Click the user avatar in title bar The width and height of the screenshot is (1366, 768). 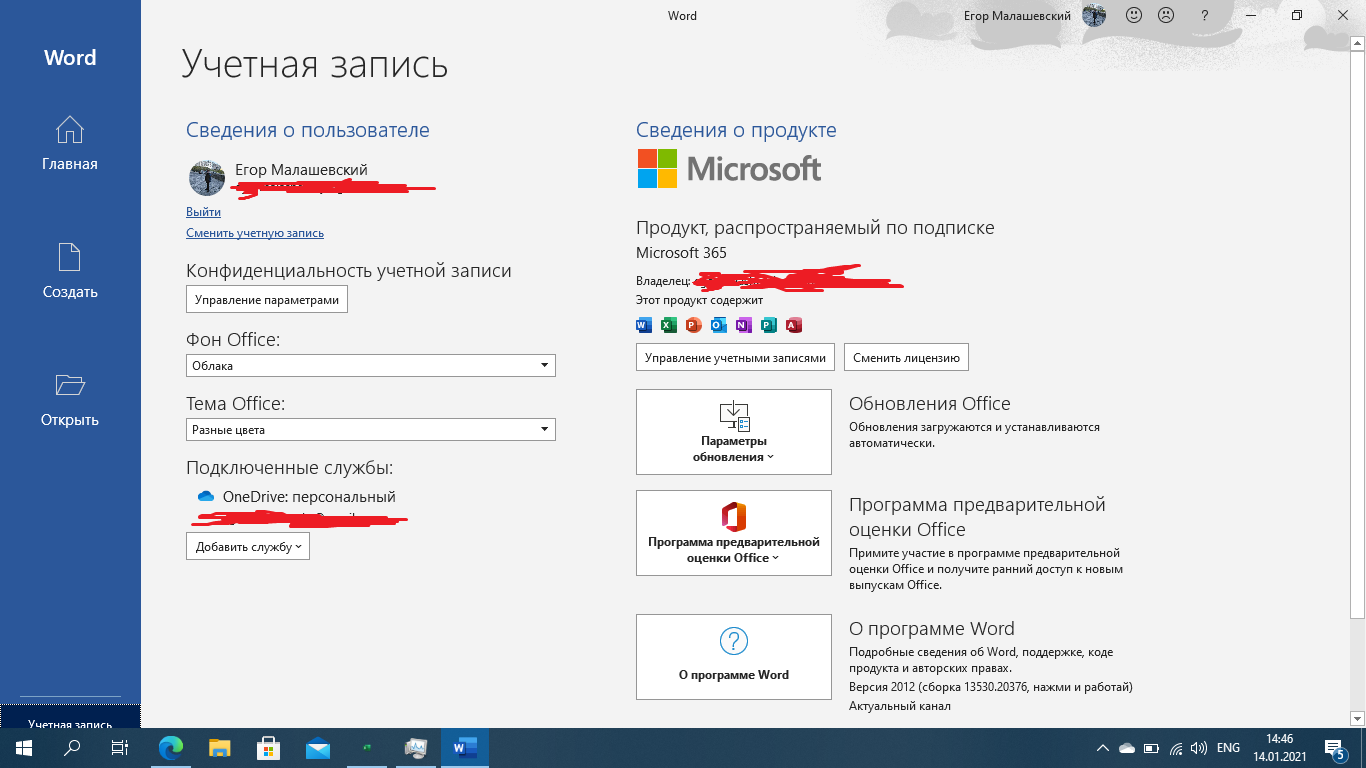tap(1095, 15)
